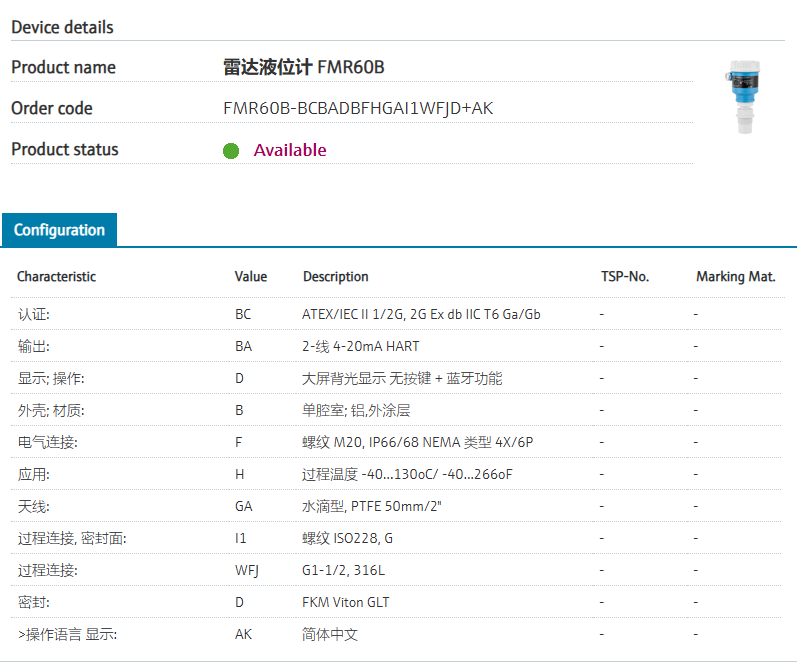Click the Value column header
797x662 pixels.
click(x=251, y=276)
